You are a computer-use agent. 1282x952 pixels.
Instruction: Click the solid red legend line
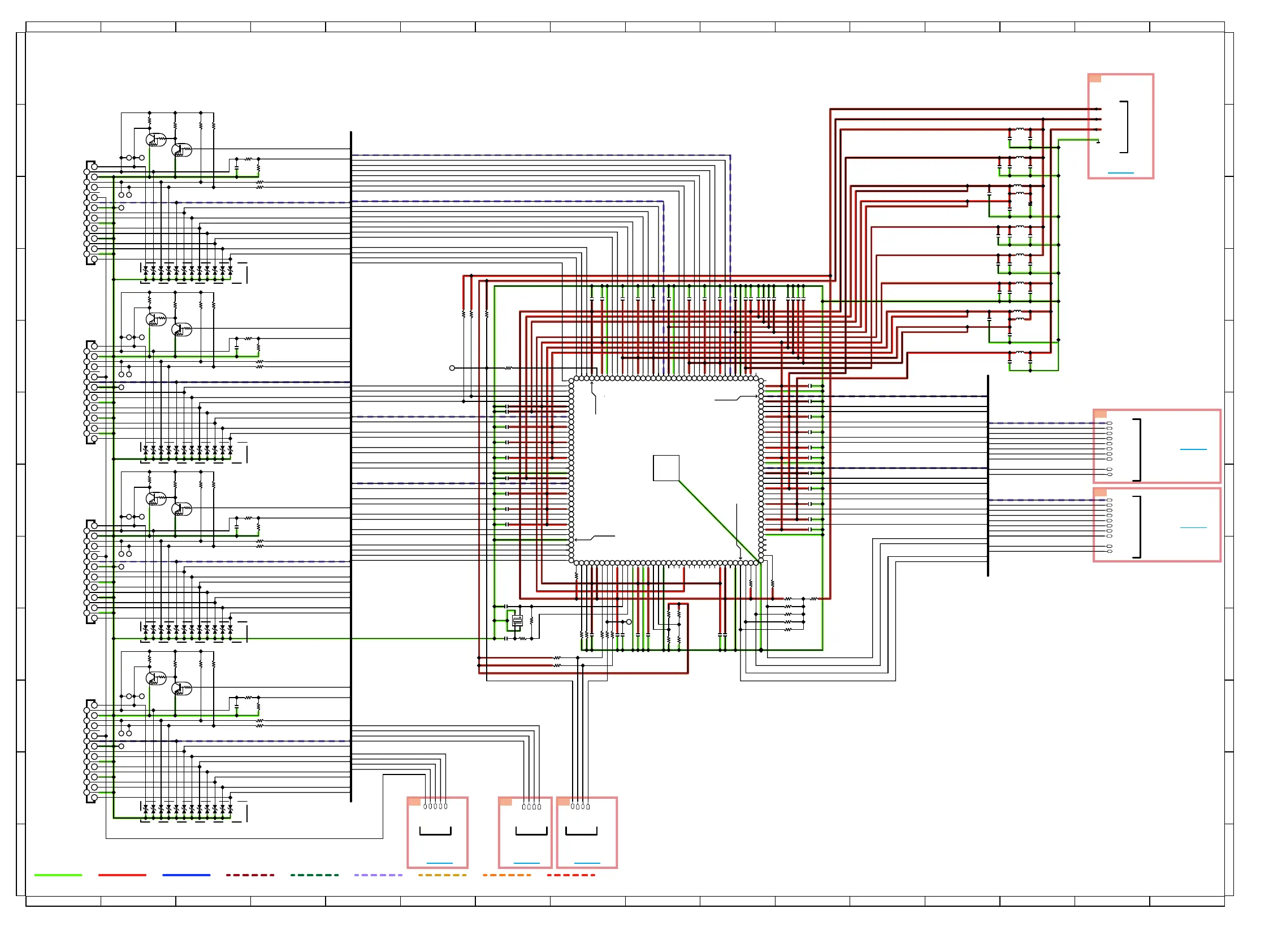point(122,875)
